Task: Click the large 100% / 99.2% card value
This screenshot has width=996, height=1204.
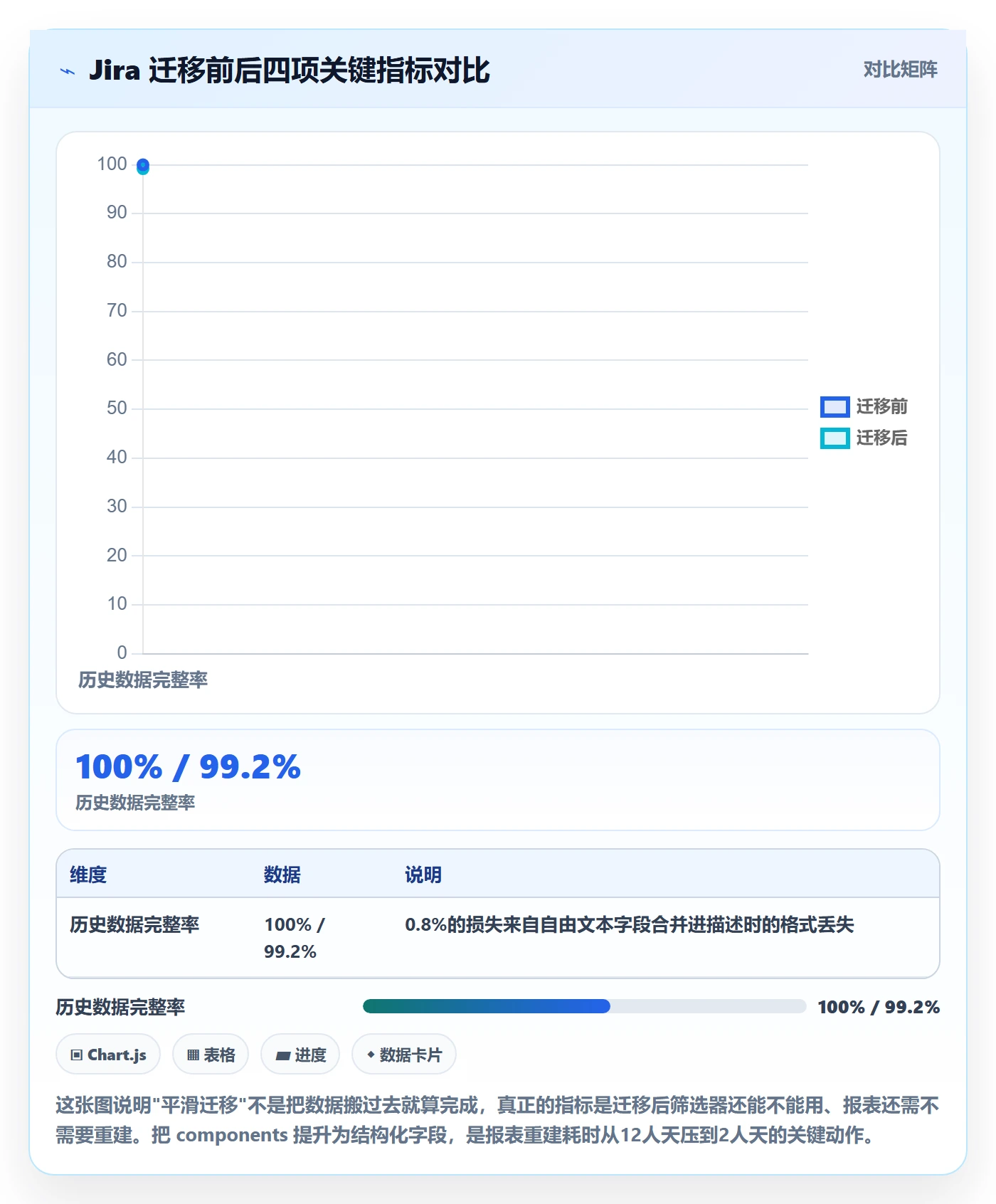Action: [x=189, y=766]
